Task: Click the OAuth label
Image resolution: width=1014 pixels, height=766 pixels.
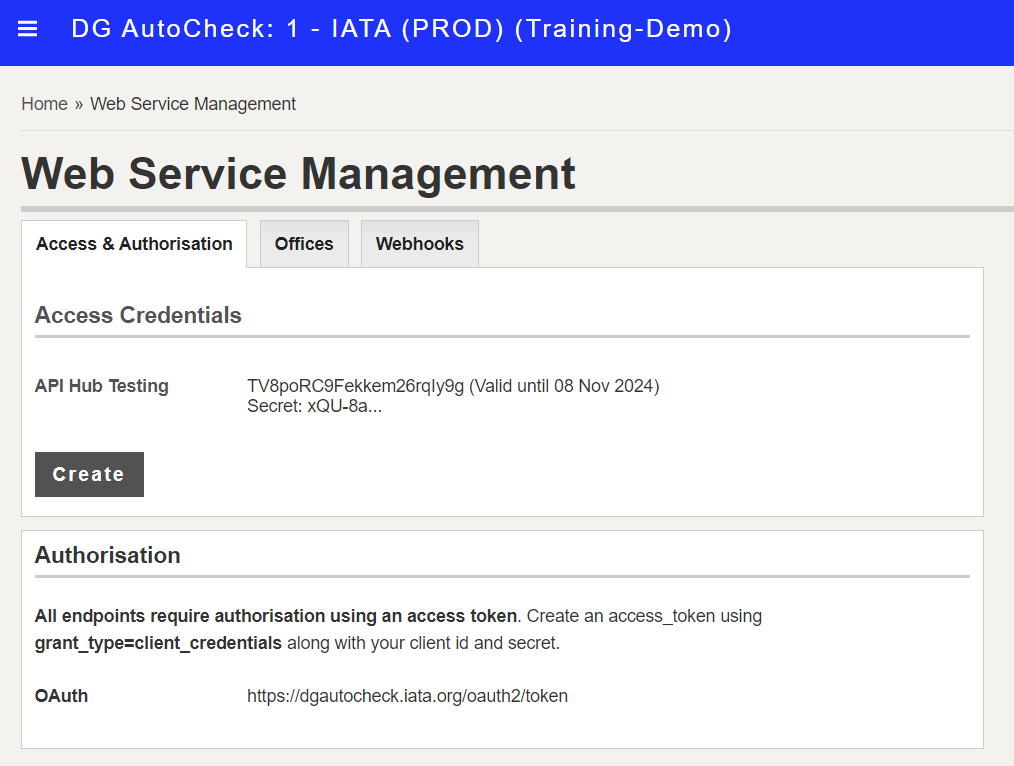Action: (61, 696)
